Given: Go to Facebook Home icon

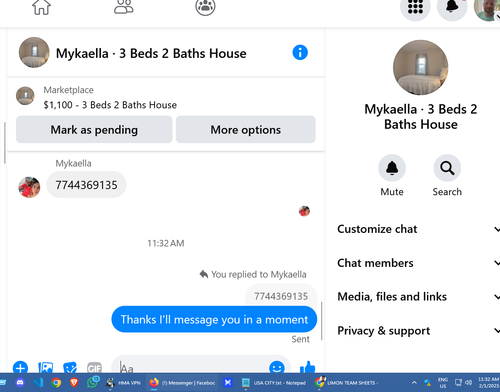Looking at the screenshot, I should 41,6.
